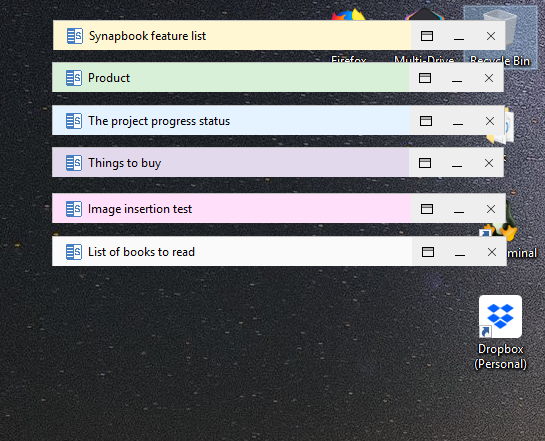Select the yellow Synapbook feature list title bar
Screen dimensions: 545x441
coord(232,35)
